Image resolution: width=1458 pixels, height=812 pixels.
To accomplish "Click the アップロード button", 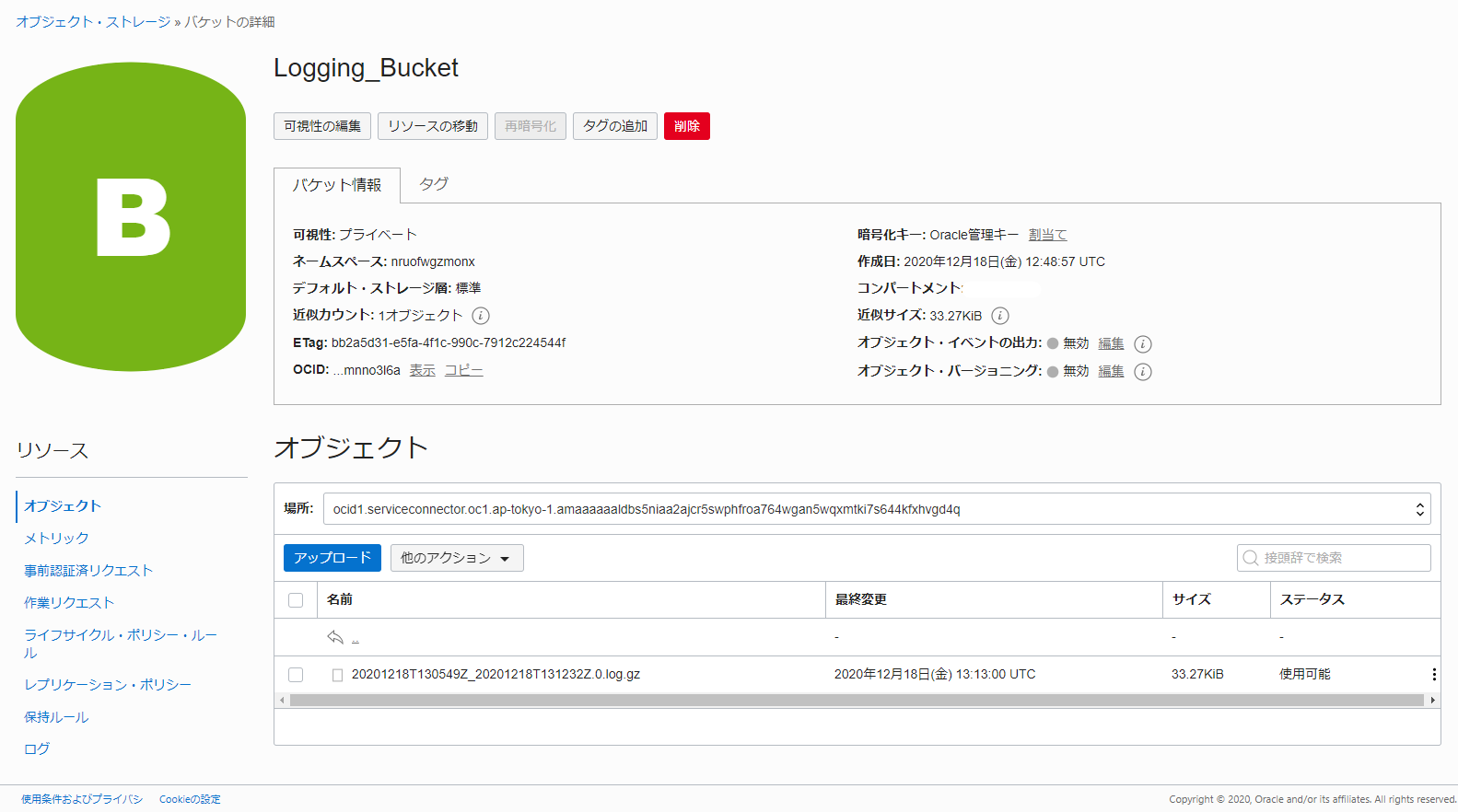I will click(332, 558).
